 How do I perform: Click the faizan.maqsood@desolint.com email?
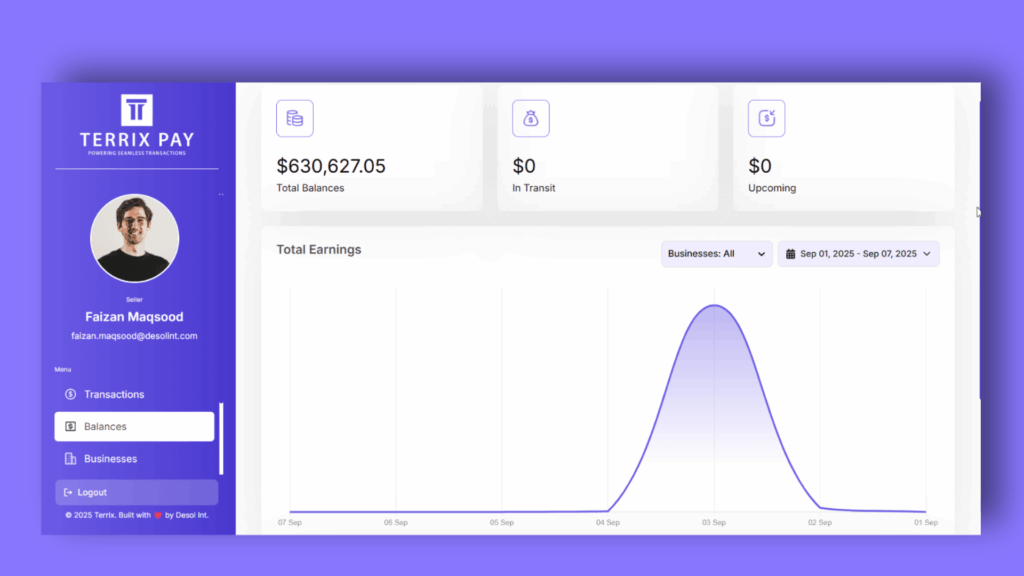134,336
